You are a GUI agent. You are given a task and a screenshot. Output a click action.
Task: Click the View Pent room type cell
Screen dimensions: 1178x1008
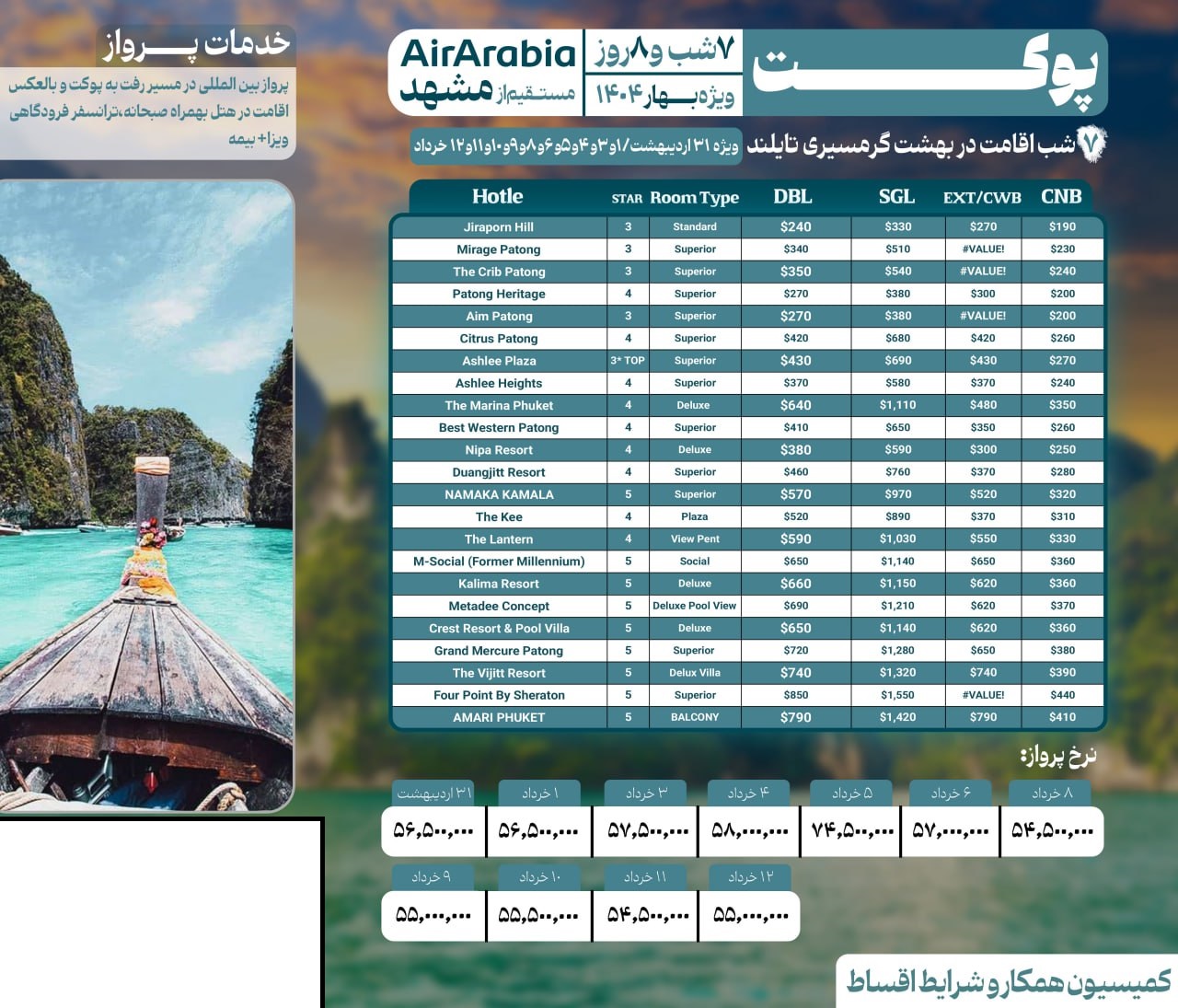click(x=695, y=539)
